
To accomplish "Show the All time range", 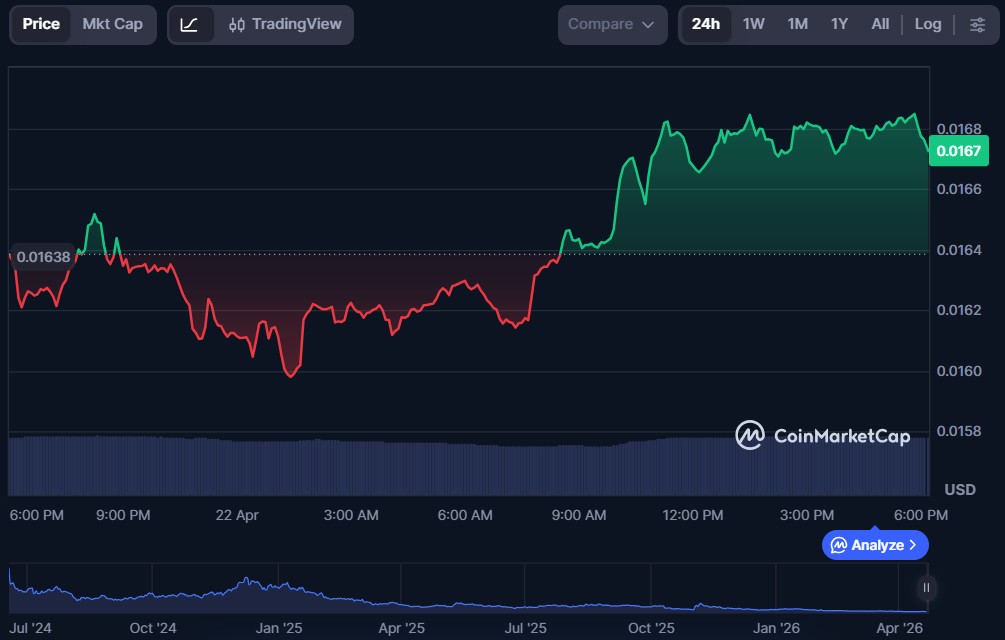I will [x=880, y=24].
